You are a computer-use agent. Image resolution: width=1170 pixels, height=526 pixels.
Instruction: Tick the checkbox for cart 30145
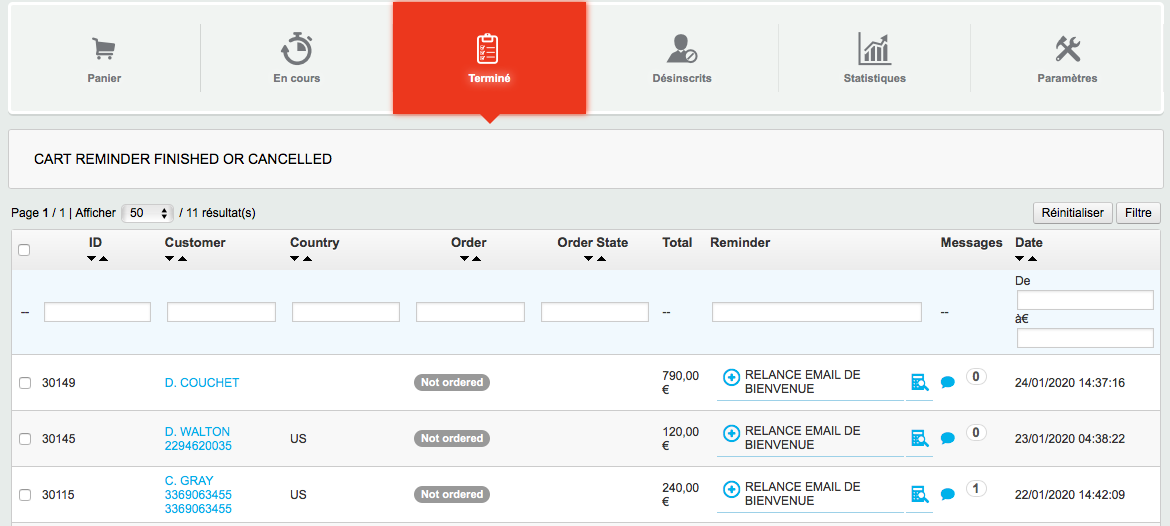[x=25, y=439]
